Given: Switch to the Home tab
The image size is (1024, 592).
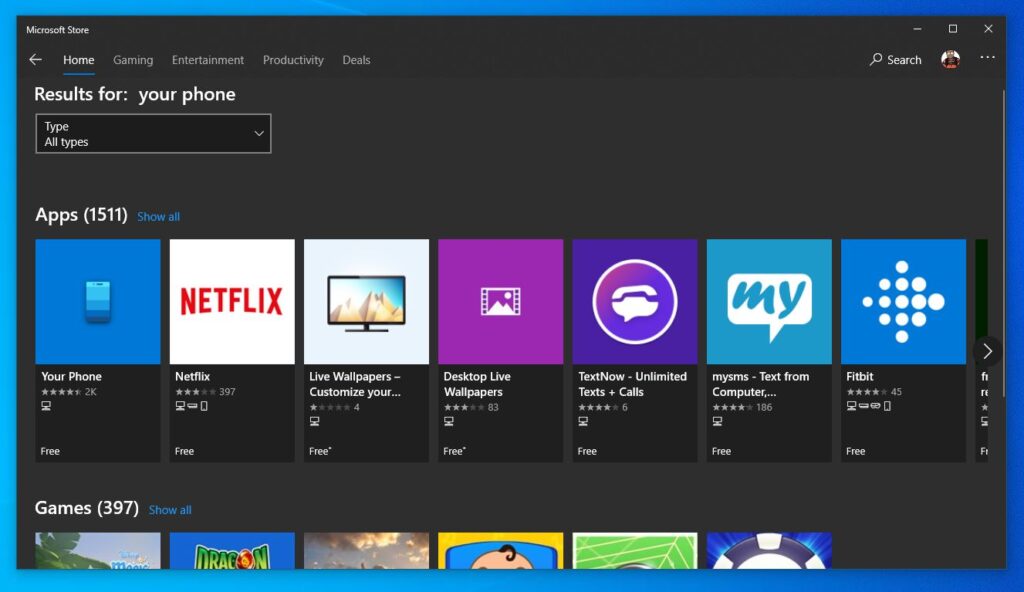Looking at the screenshot, I should [x=79, y=60].
